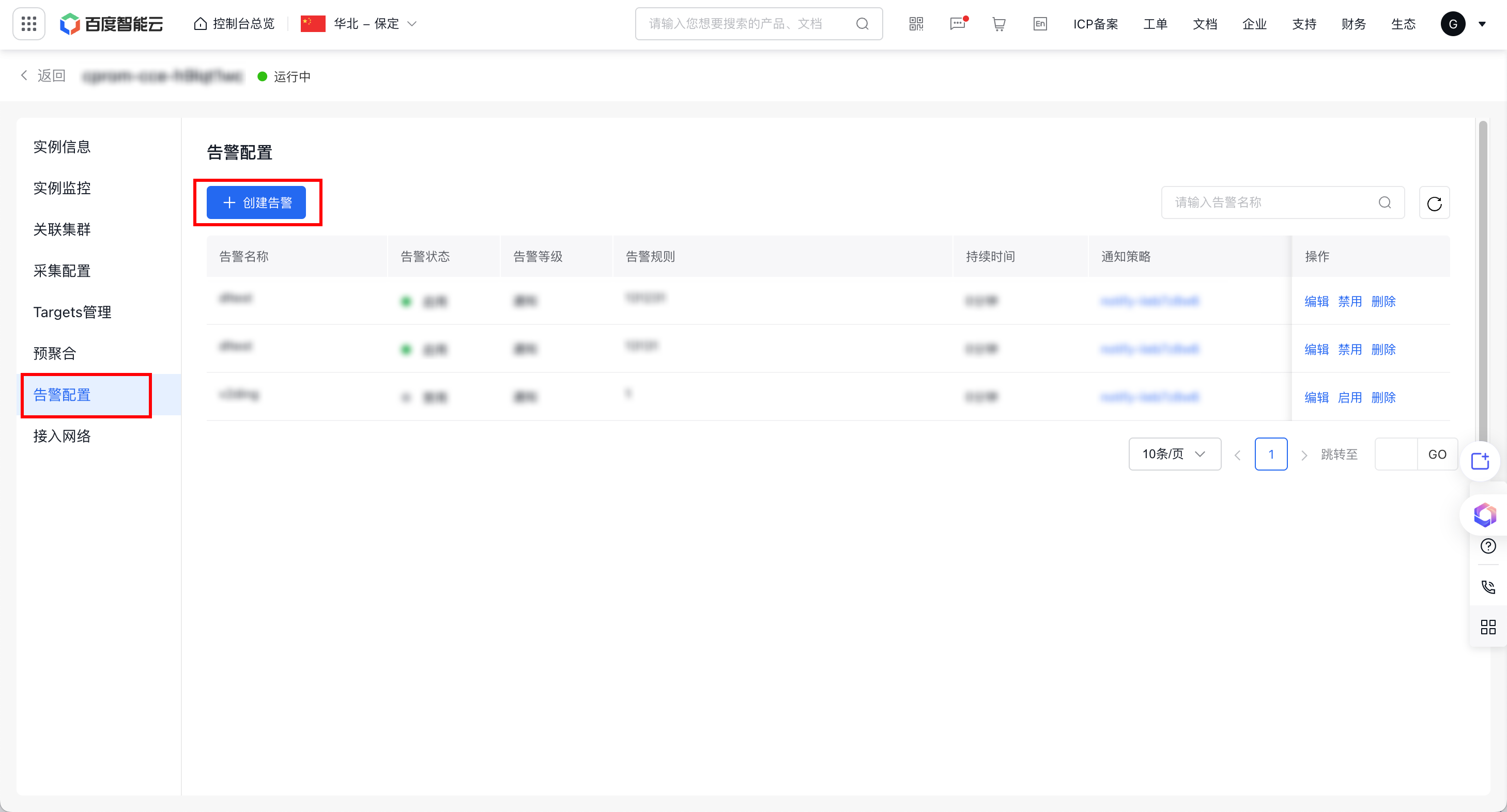
Task: Click the top search magnifier icon
Action: [863, 24]
